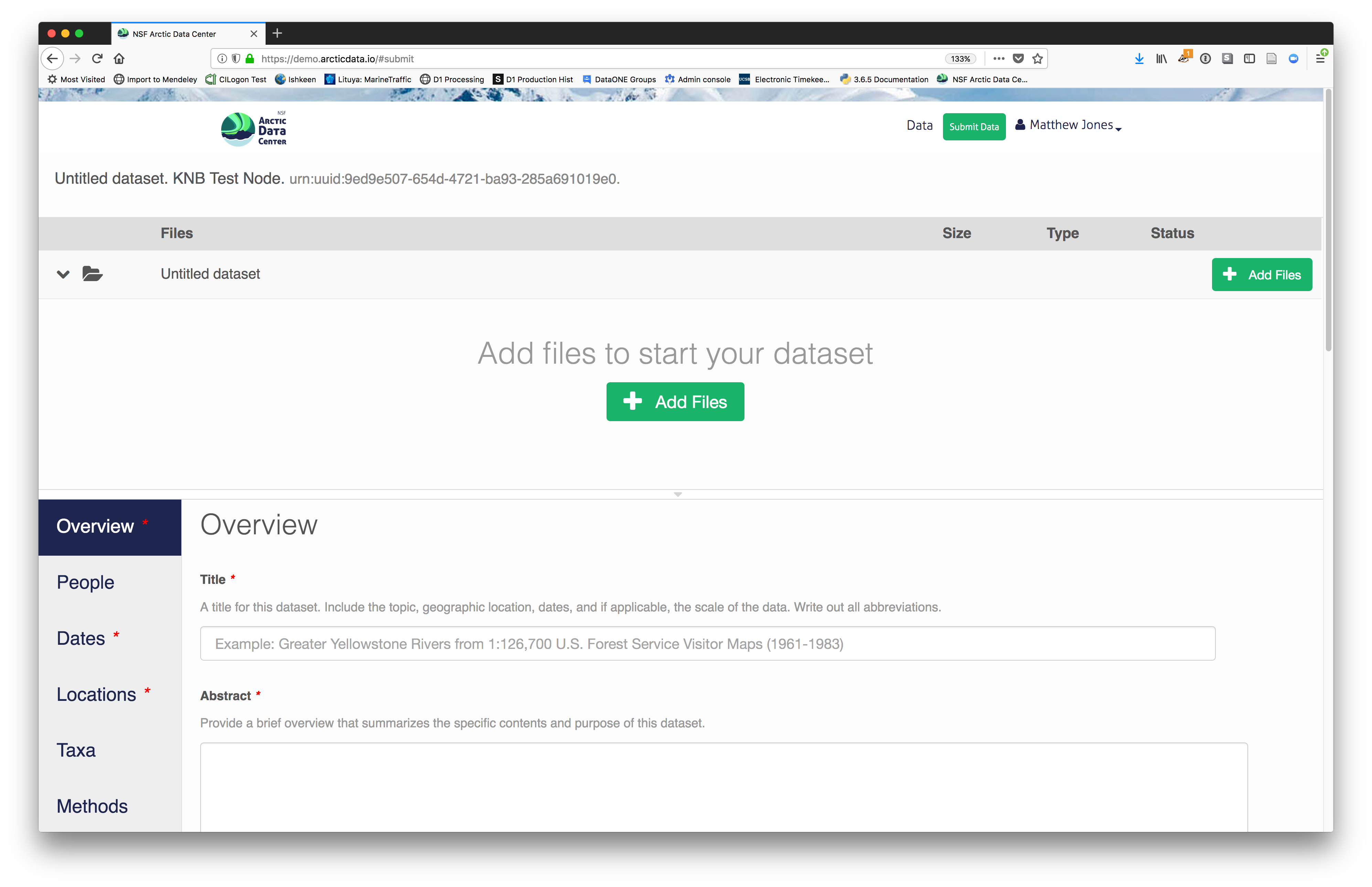1372x887 pixels.
Task: Open the NSF Arctic Data Center bookmark
Action: [x=982, y=79]
